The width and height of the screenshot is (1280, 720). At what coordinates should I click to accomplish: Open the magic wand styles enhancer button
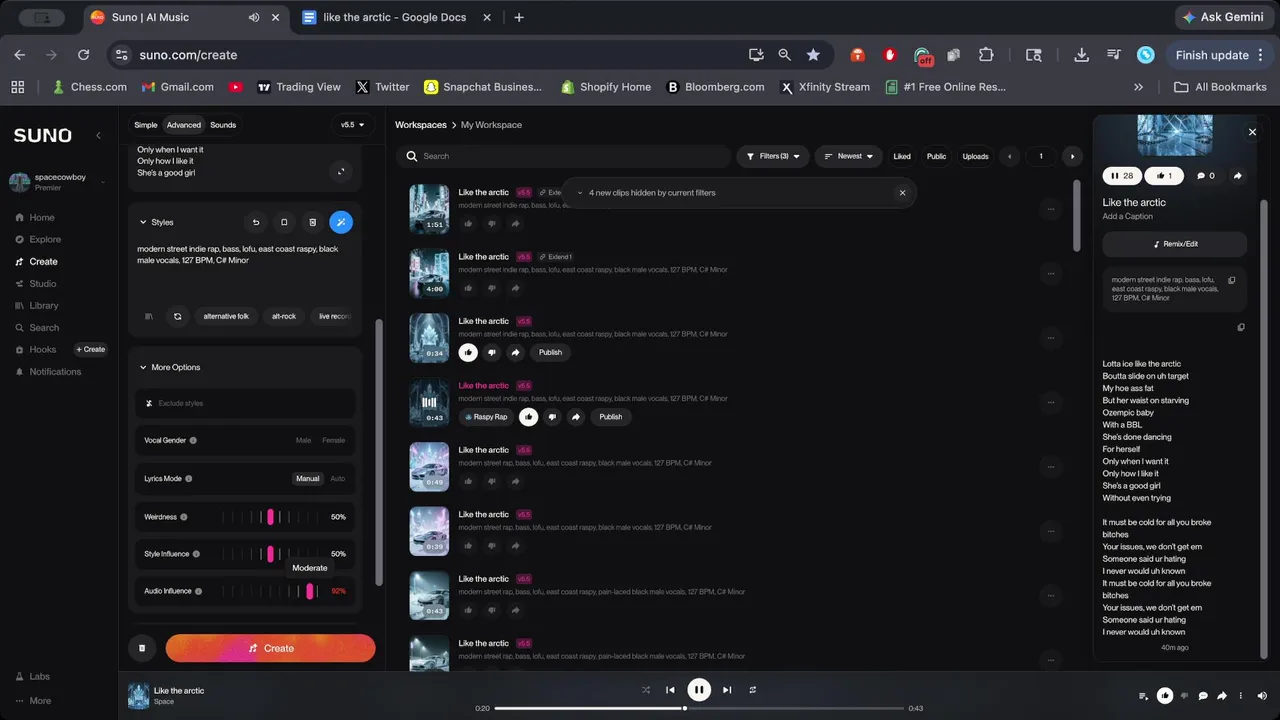pos(341,222)
